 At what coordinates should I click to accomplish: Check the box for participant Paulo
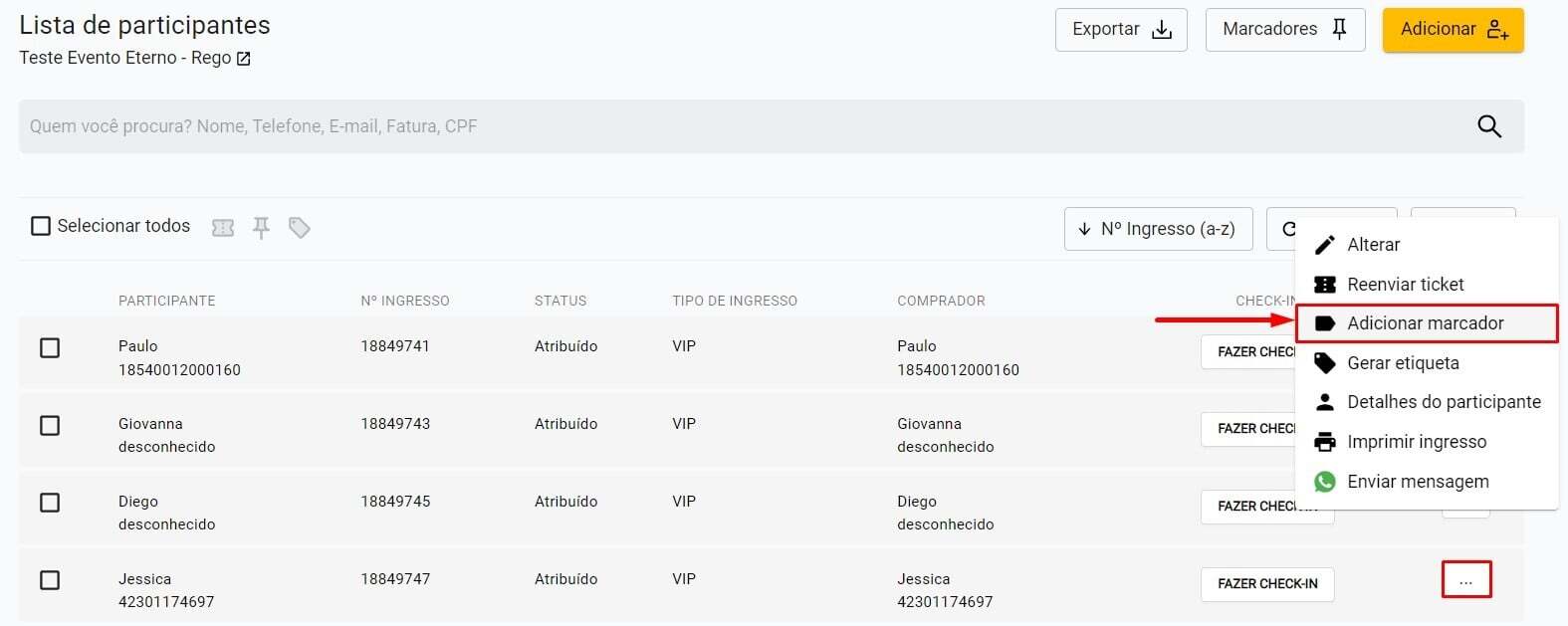(50, 347)
